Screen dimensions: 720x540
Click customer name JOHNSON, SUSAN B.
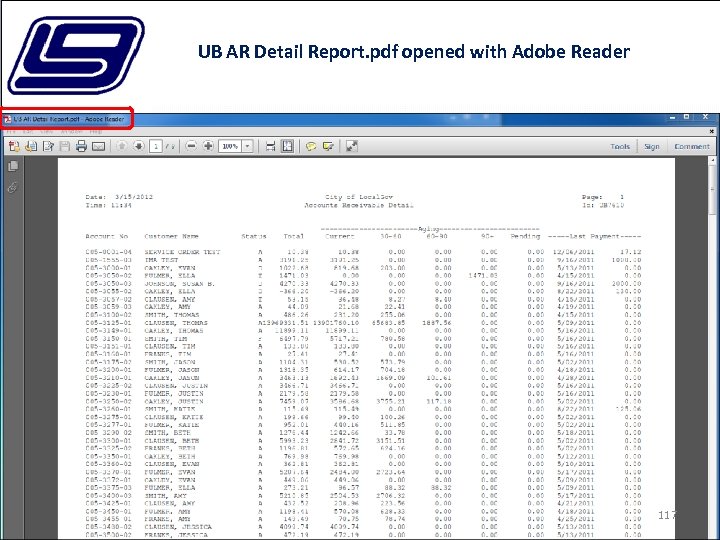[x=180, y=284]
